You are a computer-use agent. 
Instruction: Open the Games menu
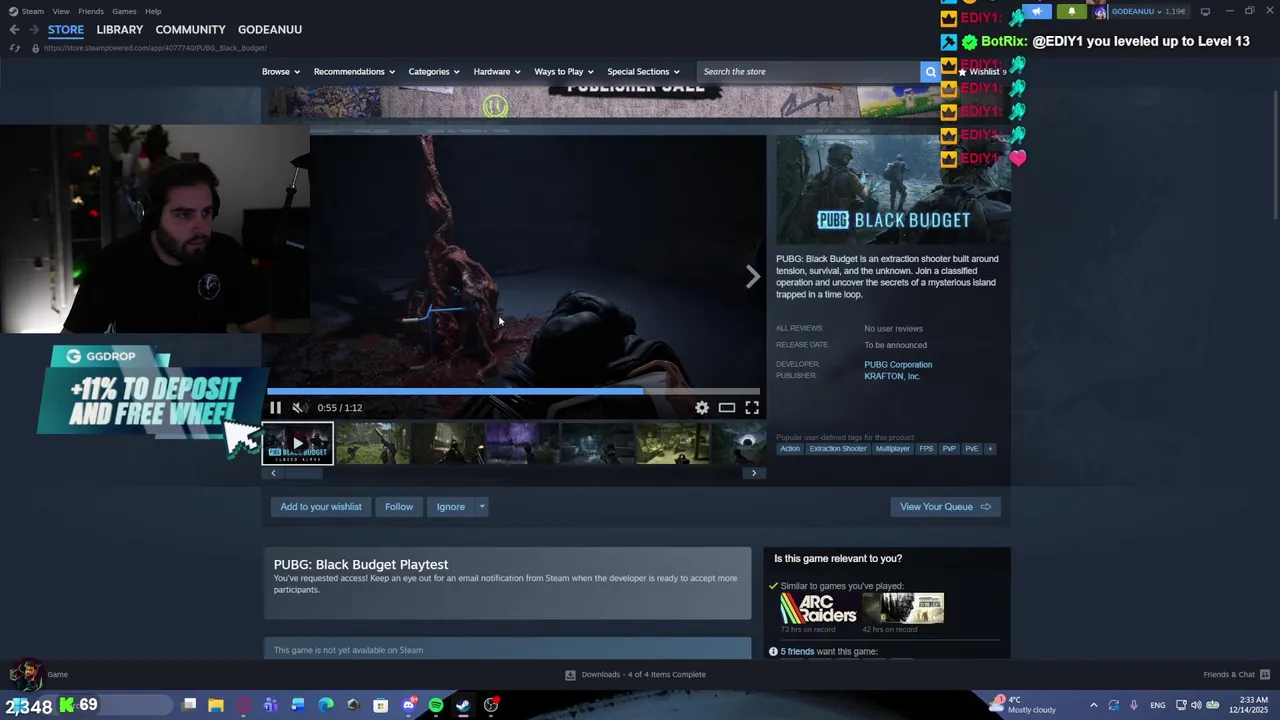124,11
